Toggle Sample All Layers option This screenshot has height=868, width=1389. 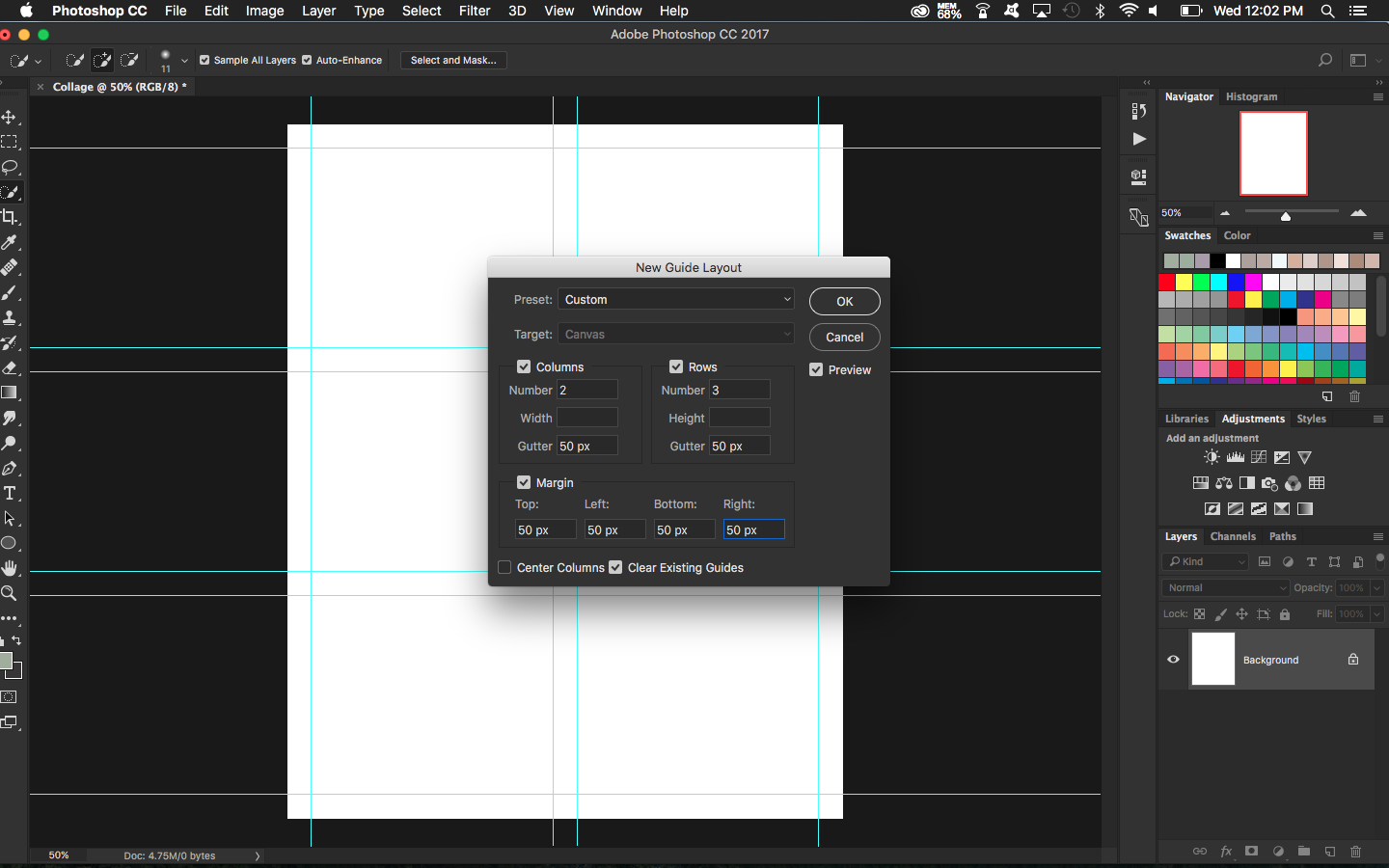pyautogui.click(x=204, y=60)
